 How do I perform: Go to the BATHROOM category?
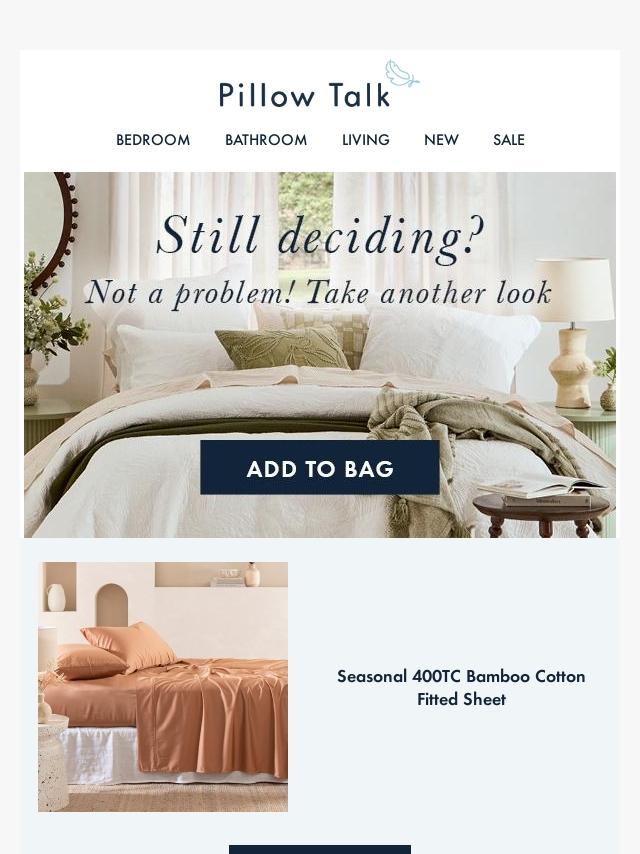click(266, 140)
